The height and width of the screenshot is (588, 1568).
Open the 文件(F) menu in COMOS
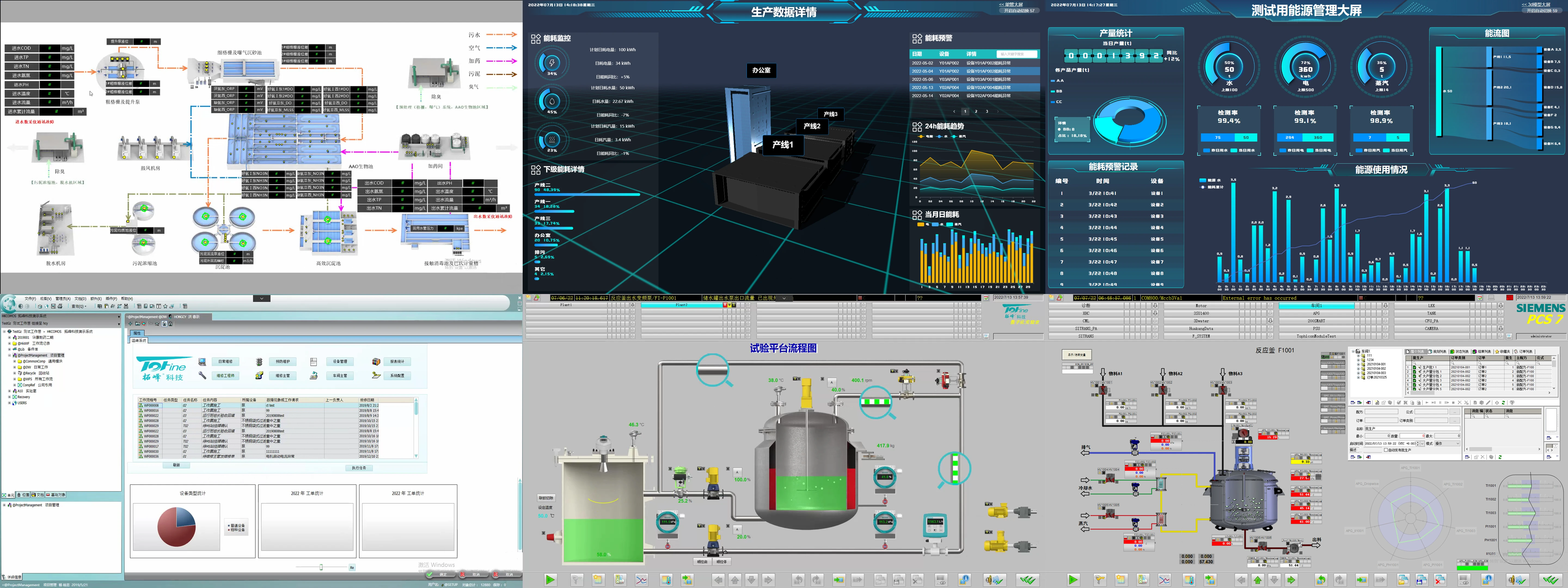click(30, 299)
